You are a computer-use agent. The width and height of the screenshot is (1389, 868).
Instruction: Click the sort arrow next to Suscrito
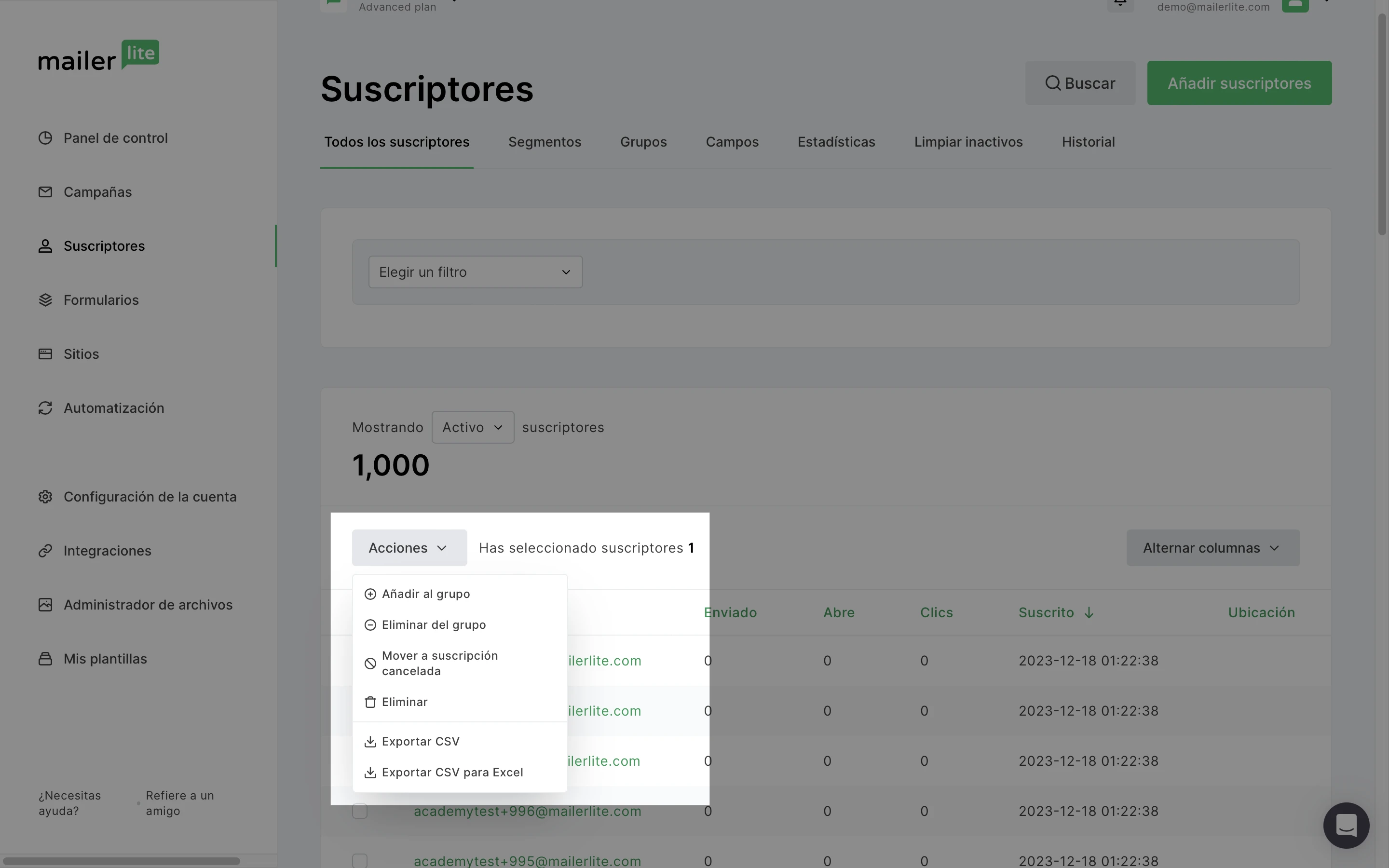[1089, 613]
